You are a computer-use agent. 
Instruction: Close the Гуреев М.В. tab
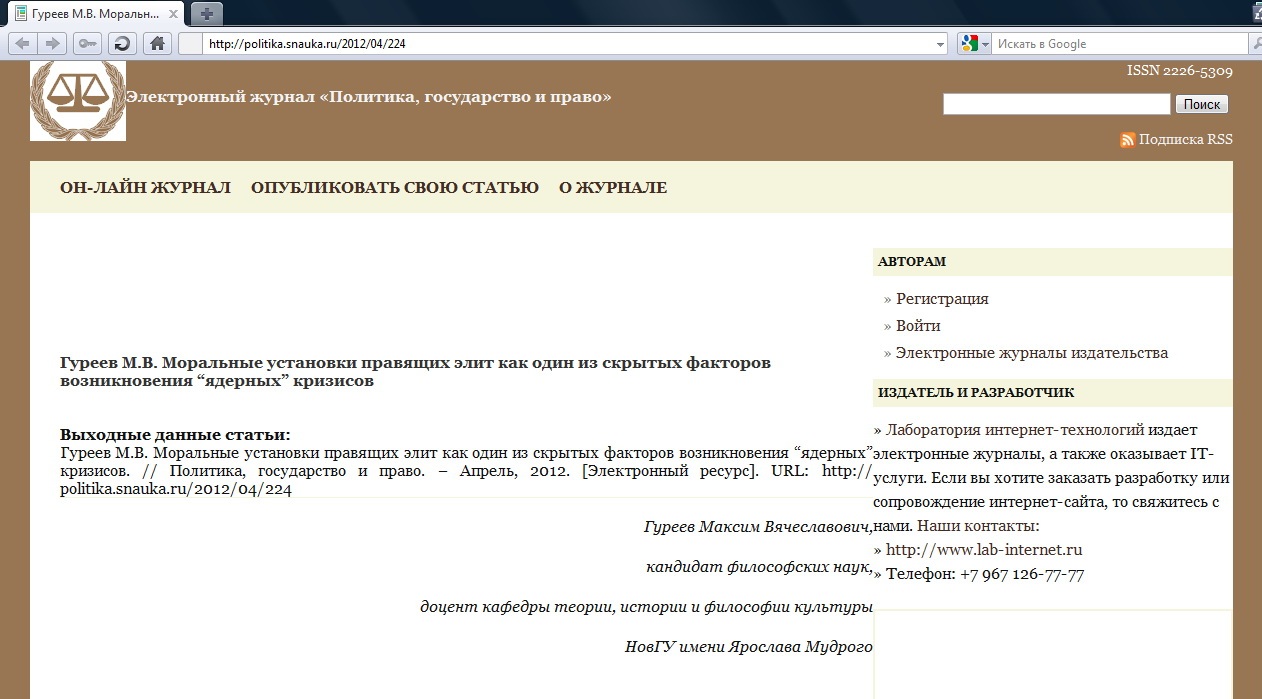pyautogui.click(x=175, y=14)
